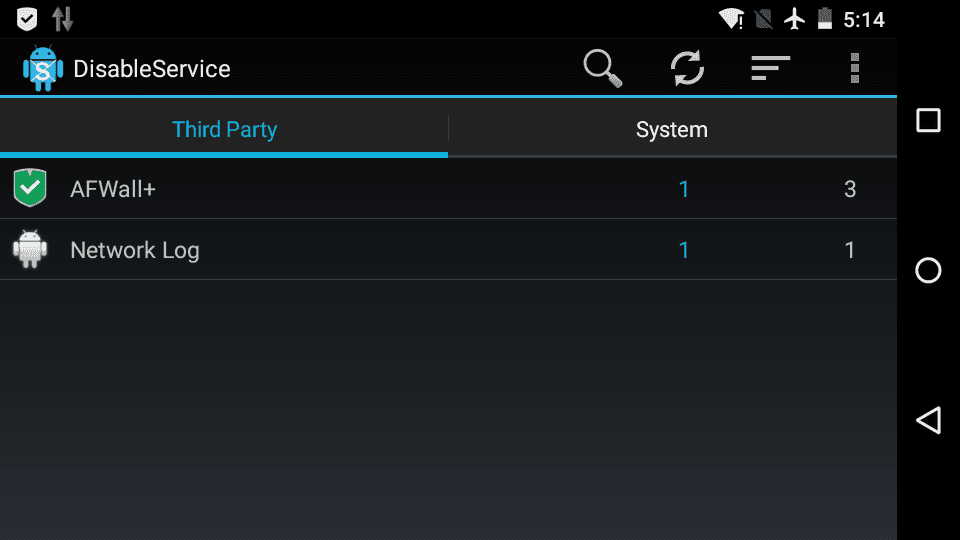Image resolution: width=960 pixels, height=540 pixels.
Task: Open the AFWall+ list entry
Action: tap(448, 189)
